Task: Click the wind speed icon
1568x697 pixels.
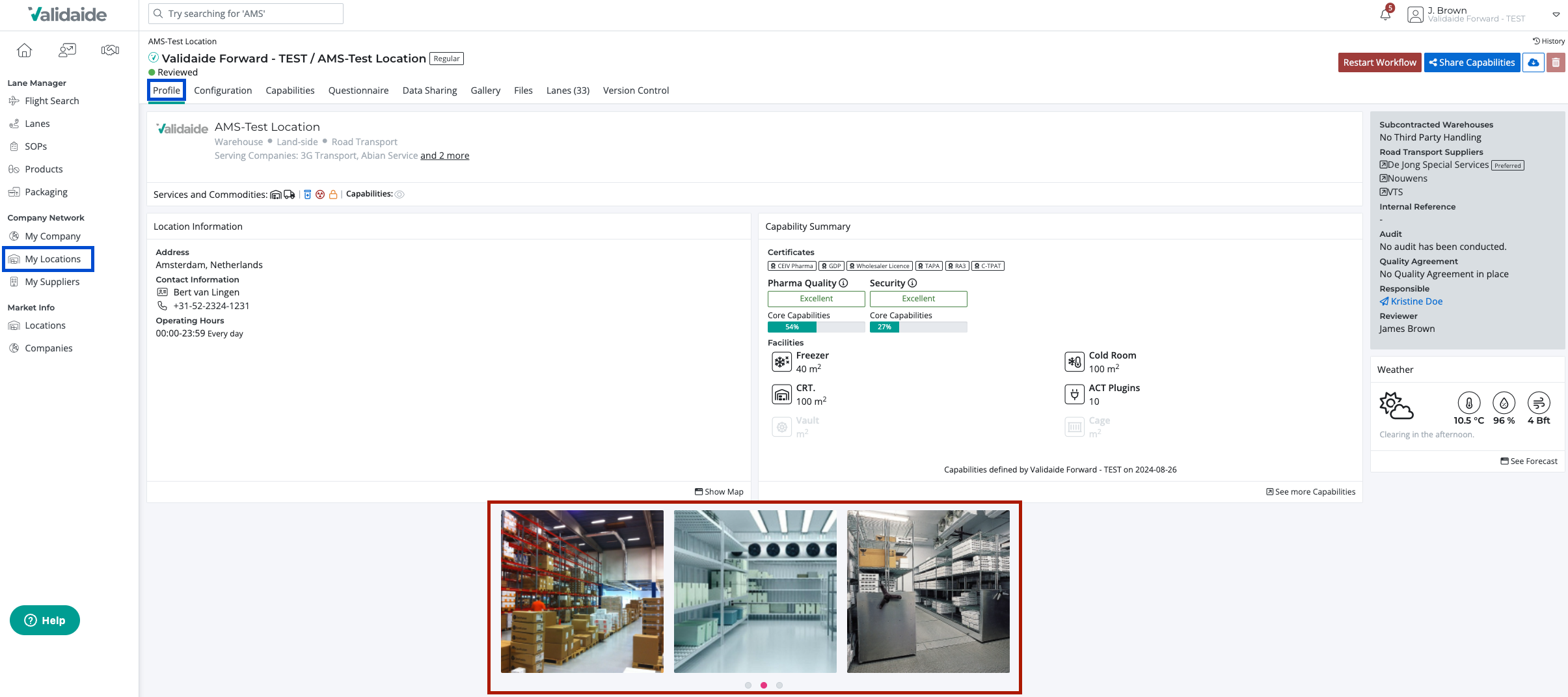Action: pyautogui.click(x=1539, y=403)
